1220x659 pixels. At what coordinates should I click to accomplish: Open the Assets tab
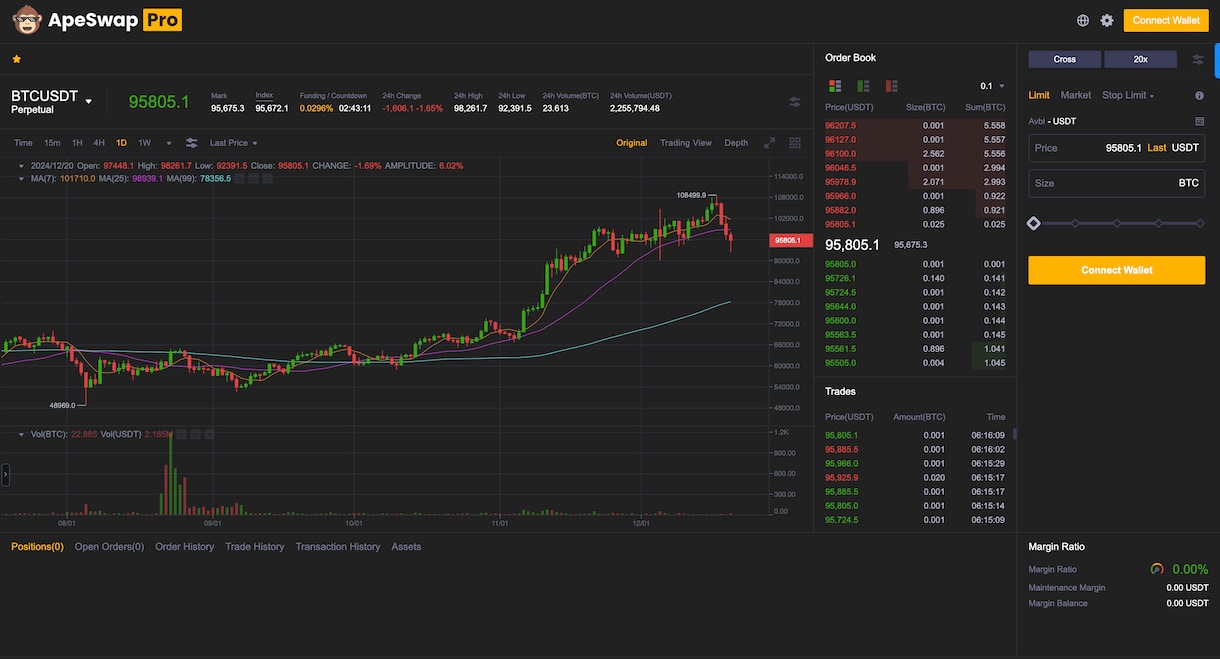(406, 547)
